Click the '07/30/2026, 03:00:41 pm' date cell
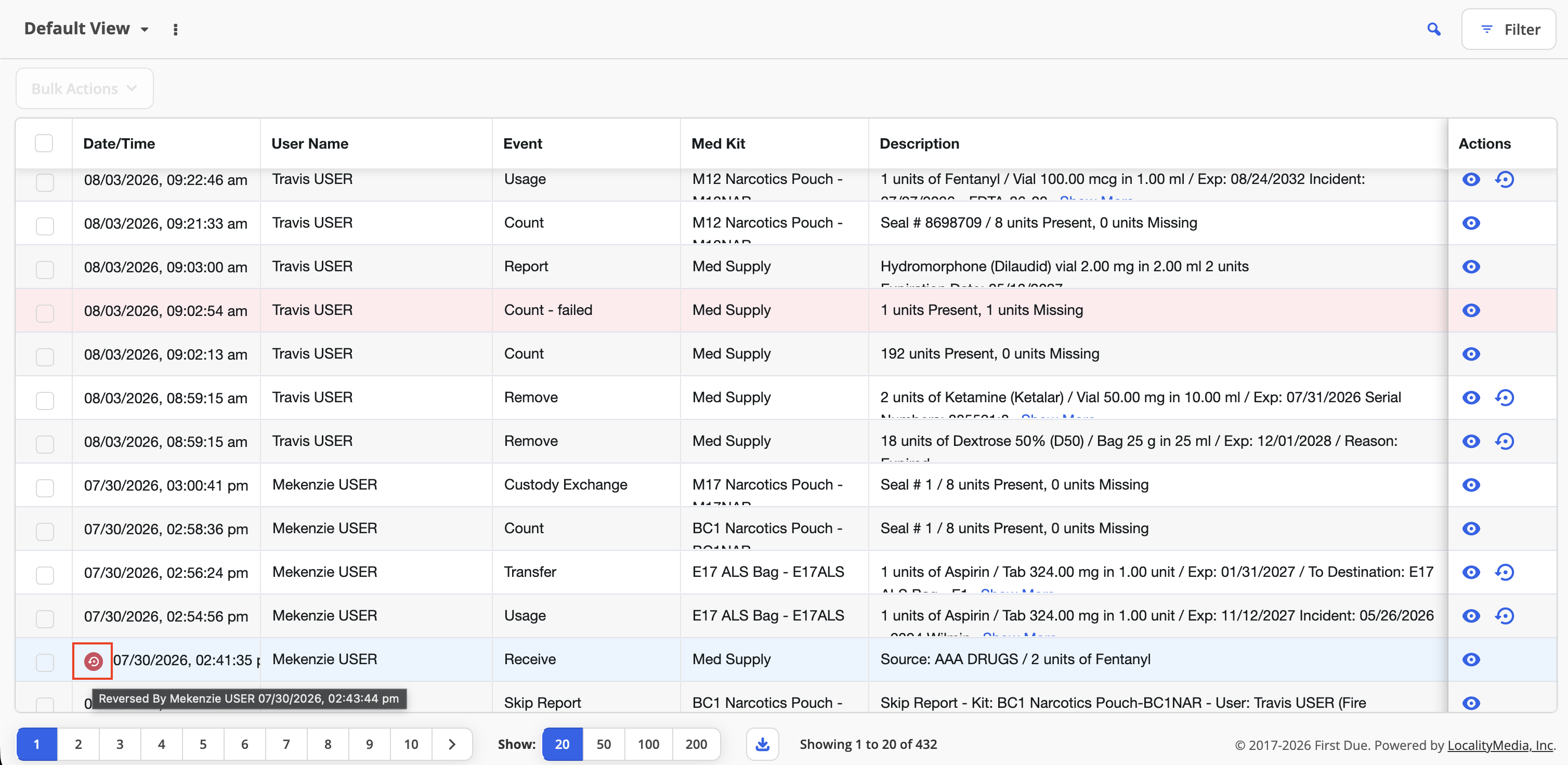 point(166,485)
